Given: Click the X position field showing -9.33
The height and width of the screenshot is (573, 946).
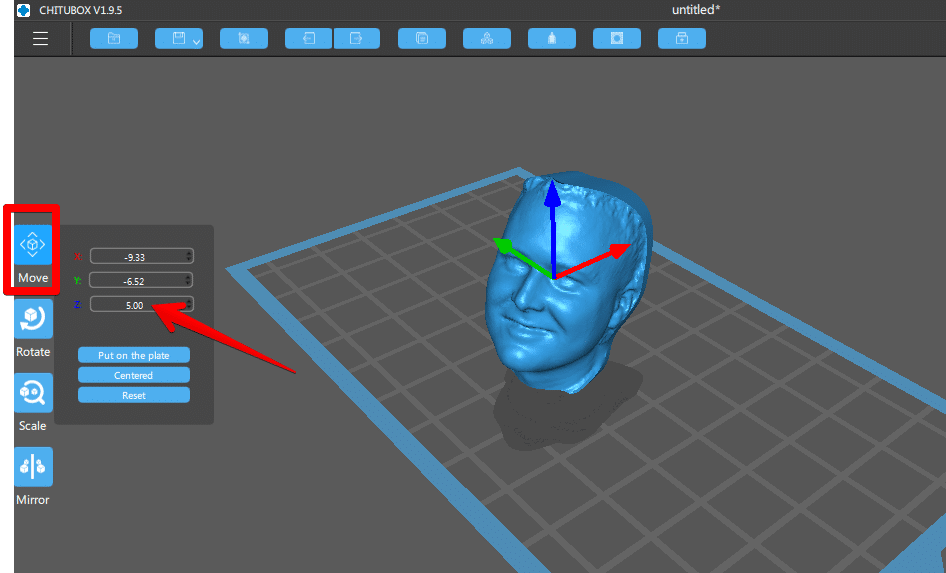Looking at the screenshot, I should click(x=141, y=256).
